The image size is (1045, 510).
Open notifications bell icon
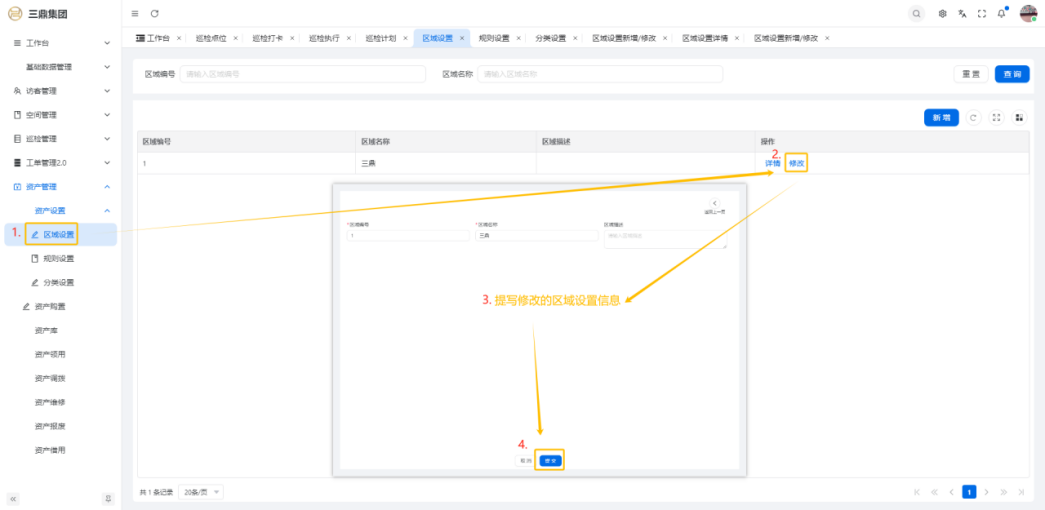click(x=1001, y=13)
